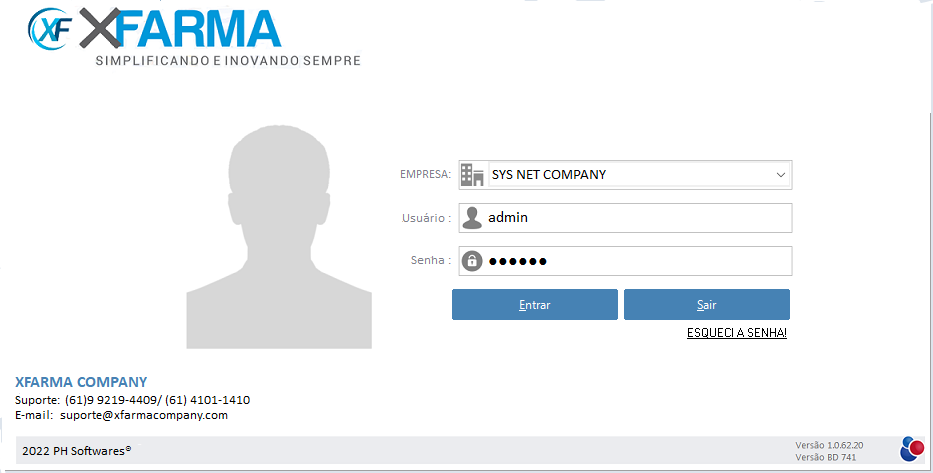Click the Versão 1.0.62.20 label
The image size is (933, 473).
point(829,444)
